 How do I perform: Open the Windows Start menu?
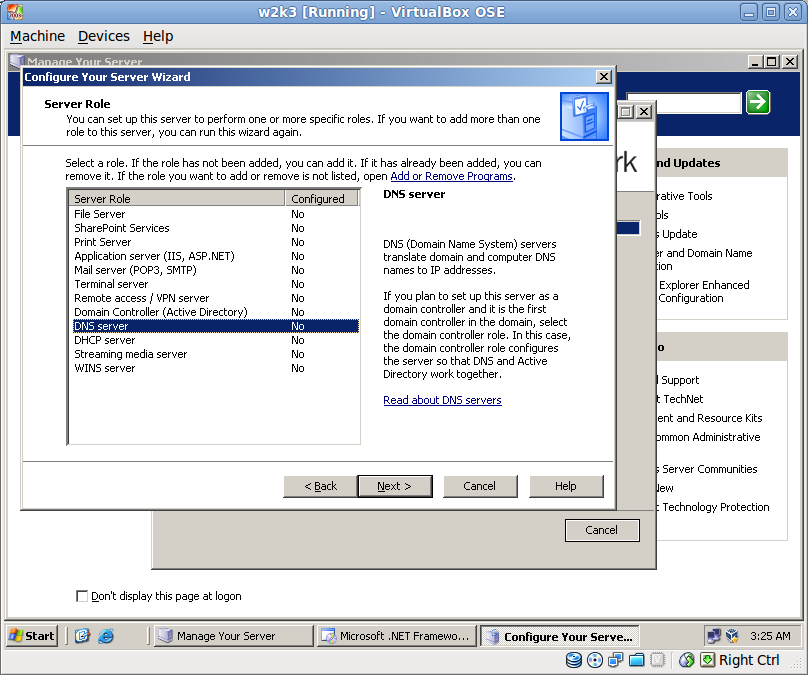click(32, 636)
